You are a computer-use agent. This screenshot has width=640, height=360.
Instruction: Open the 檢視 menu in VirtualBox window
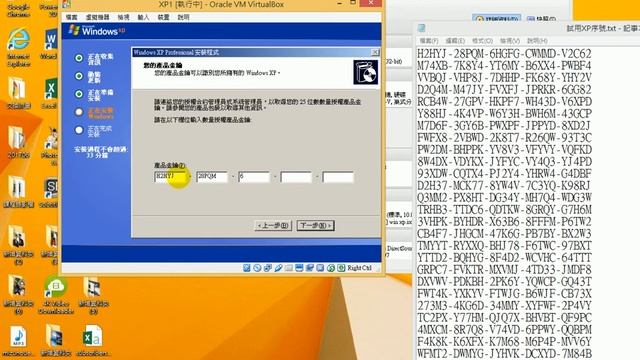(x=123, y=17)
